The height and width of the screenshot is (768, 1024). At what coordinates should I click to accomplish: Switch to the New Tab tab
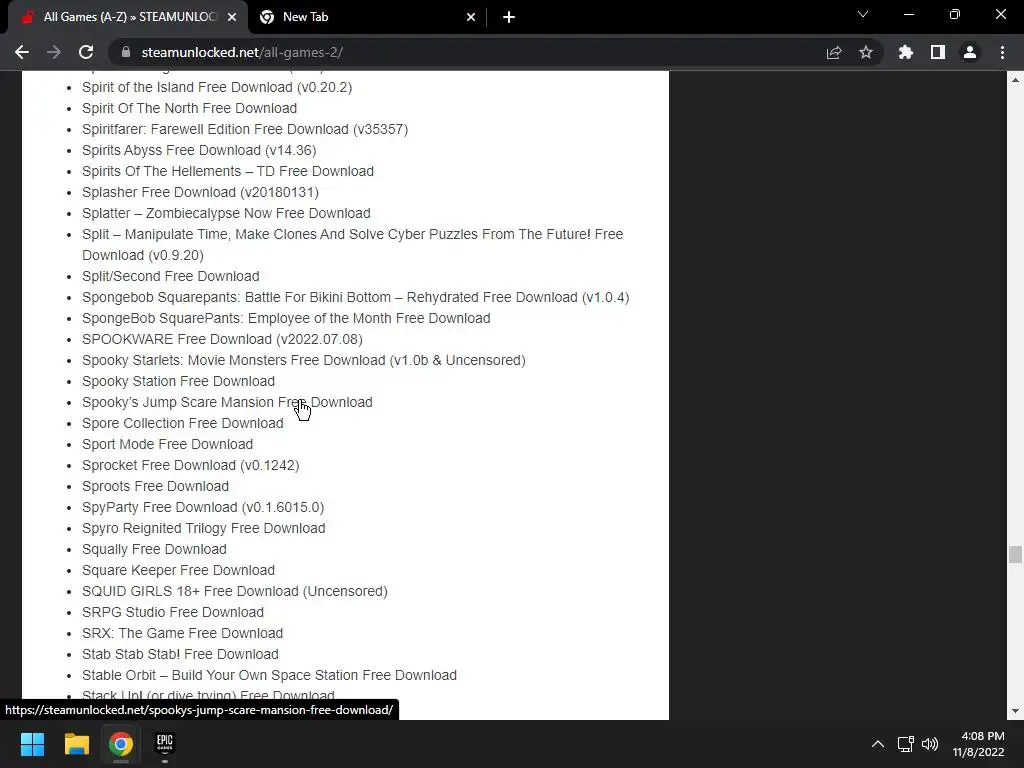[367, 17]
